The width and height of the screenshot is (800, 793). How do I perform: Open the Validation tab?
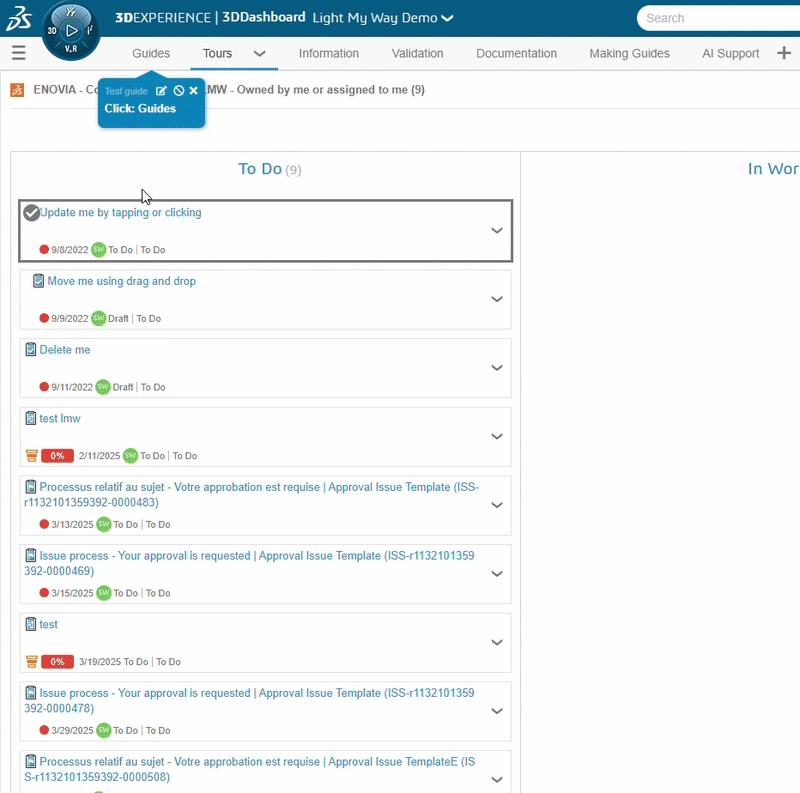click(417, 54)
